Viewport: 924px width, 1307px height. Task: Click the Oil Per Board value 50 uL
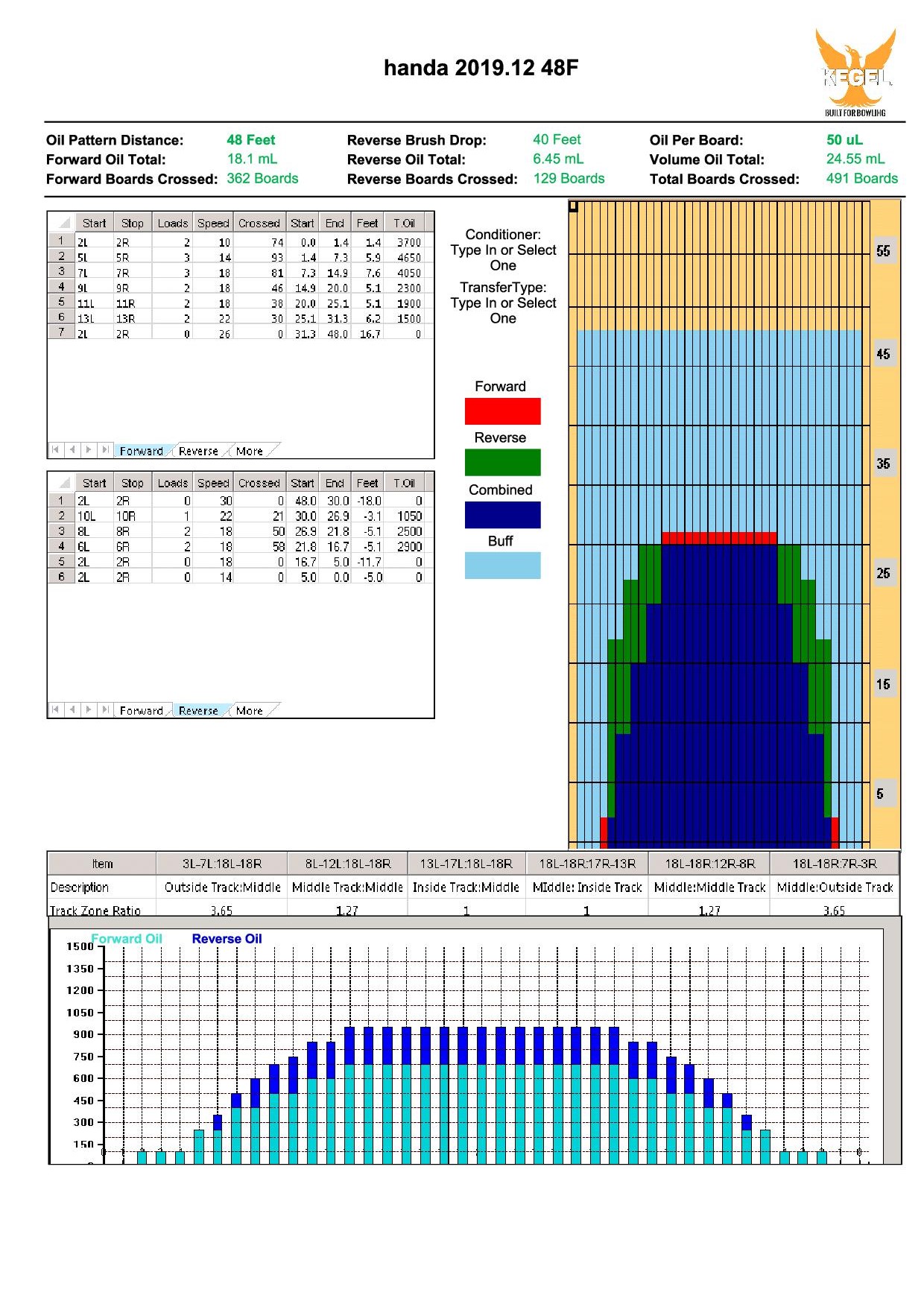844,140
